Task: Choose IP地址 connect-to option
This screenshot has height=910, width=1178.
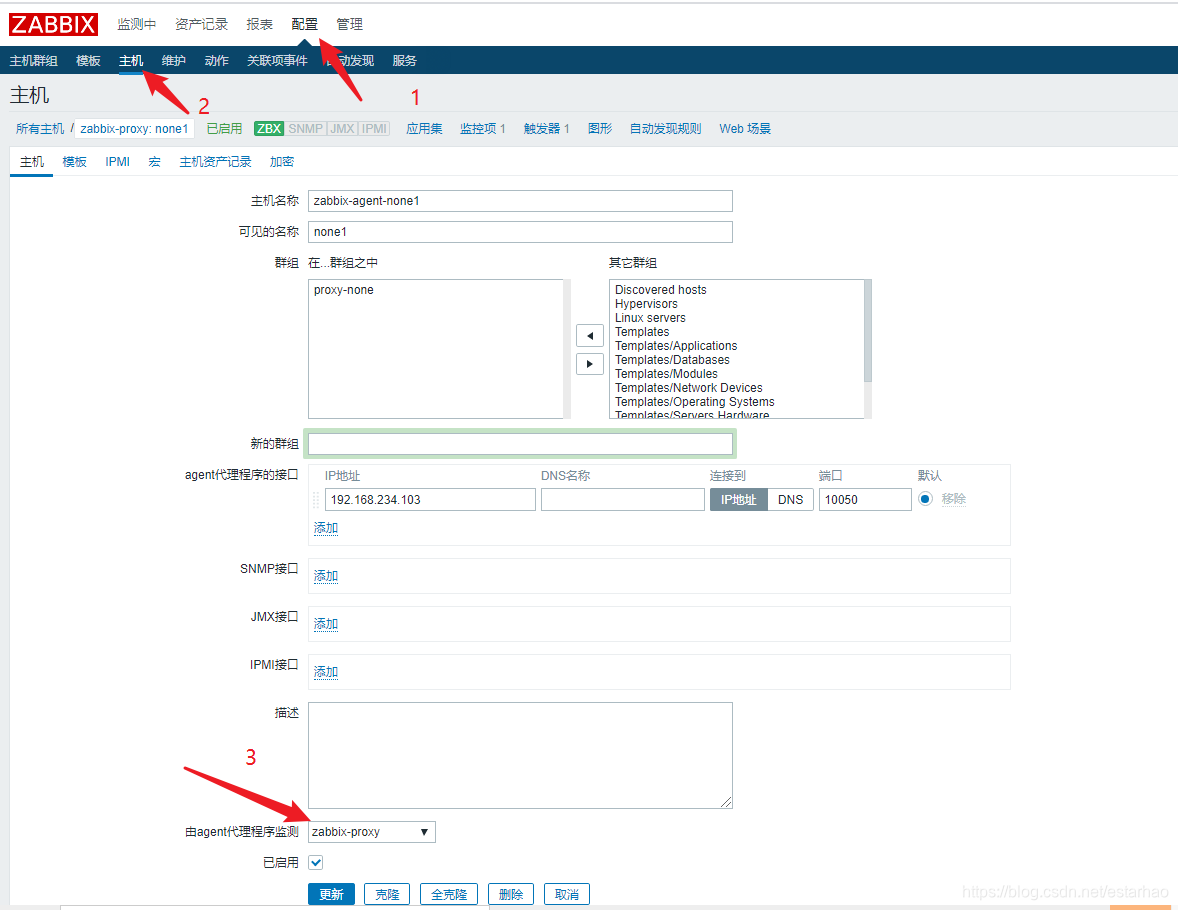Action: click(x=739, y=500)
